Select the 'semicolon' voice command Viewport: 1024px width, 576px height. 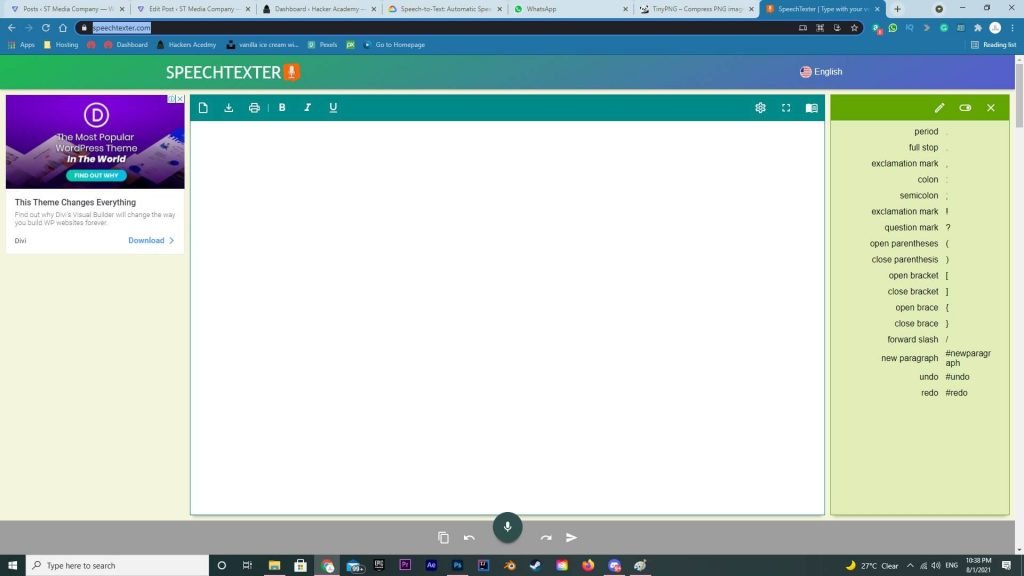click(918, 195)
